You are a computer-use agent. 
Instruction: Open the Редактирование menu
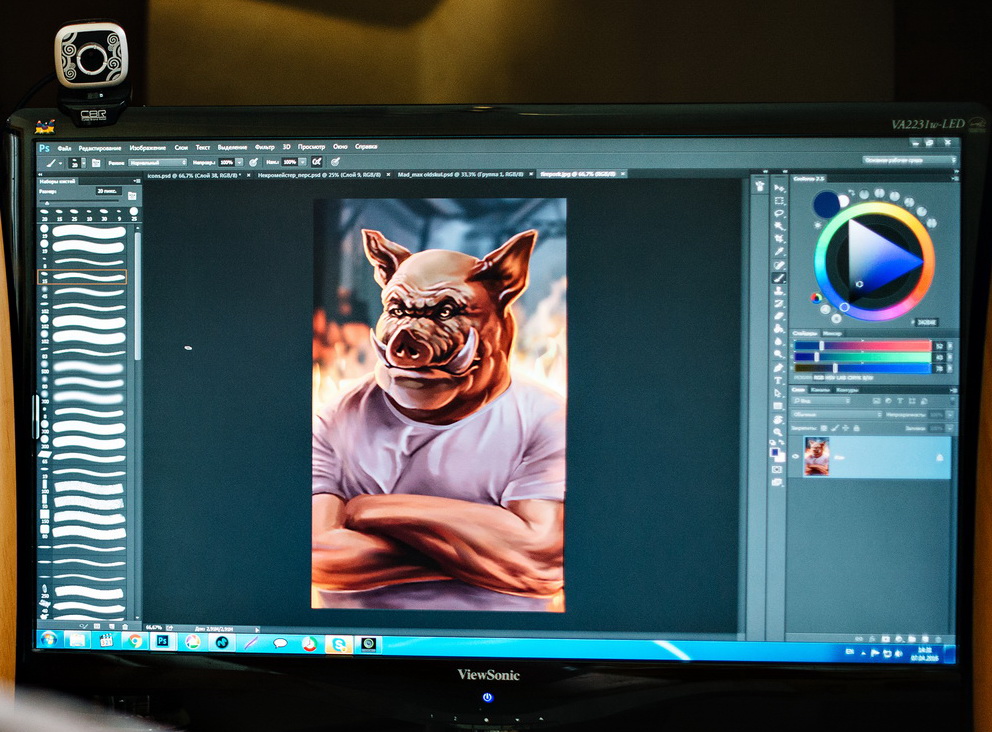tap(99, 148)
